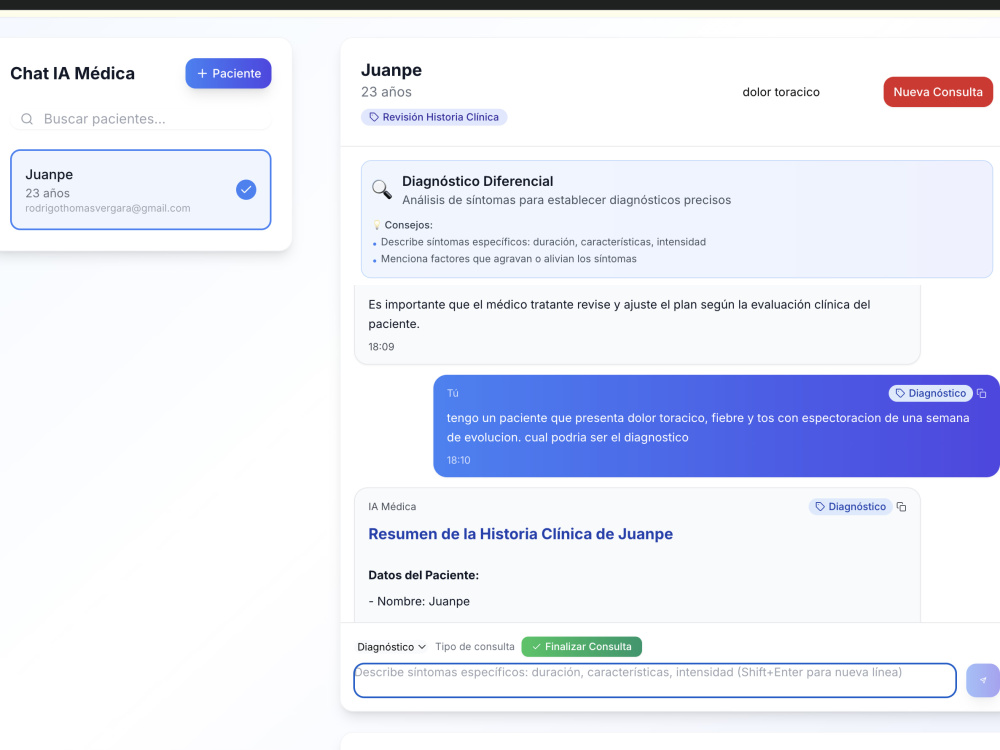This screenshot has width=1000, height=750.
Task: Click the checkmark icon in Finalizar Consulta
Action: pyautogui.click(x=536, y=647)
